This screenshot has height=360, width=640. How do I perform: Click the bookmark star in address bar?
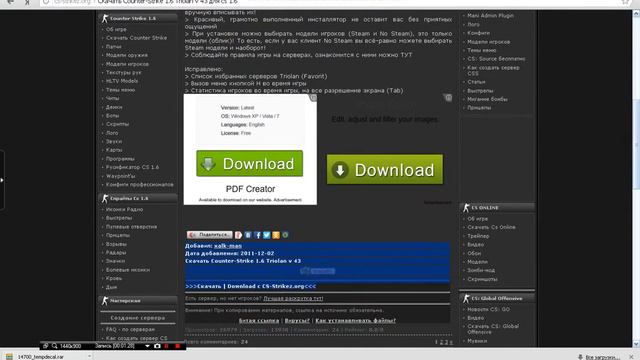tap(625, 2)
